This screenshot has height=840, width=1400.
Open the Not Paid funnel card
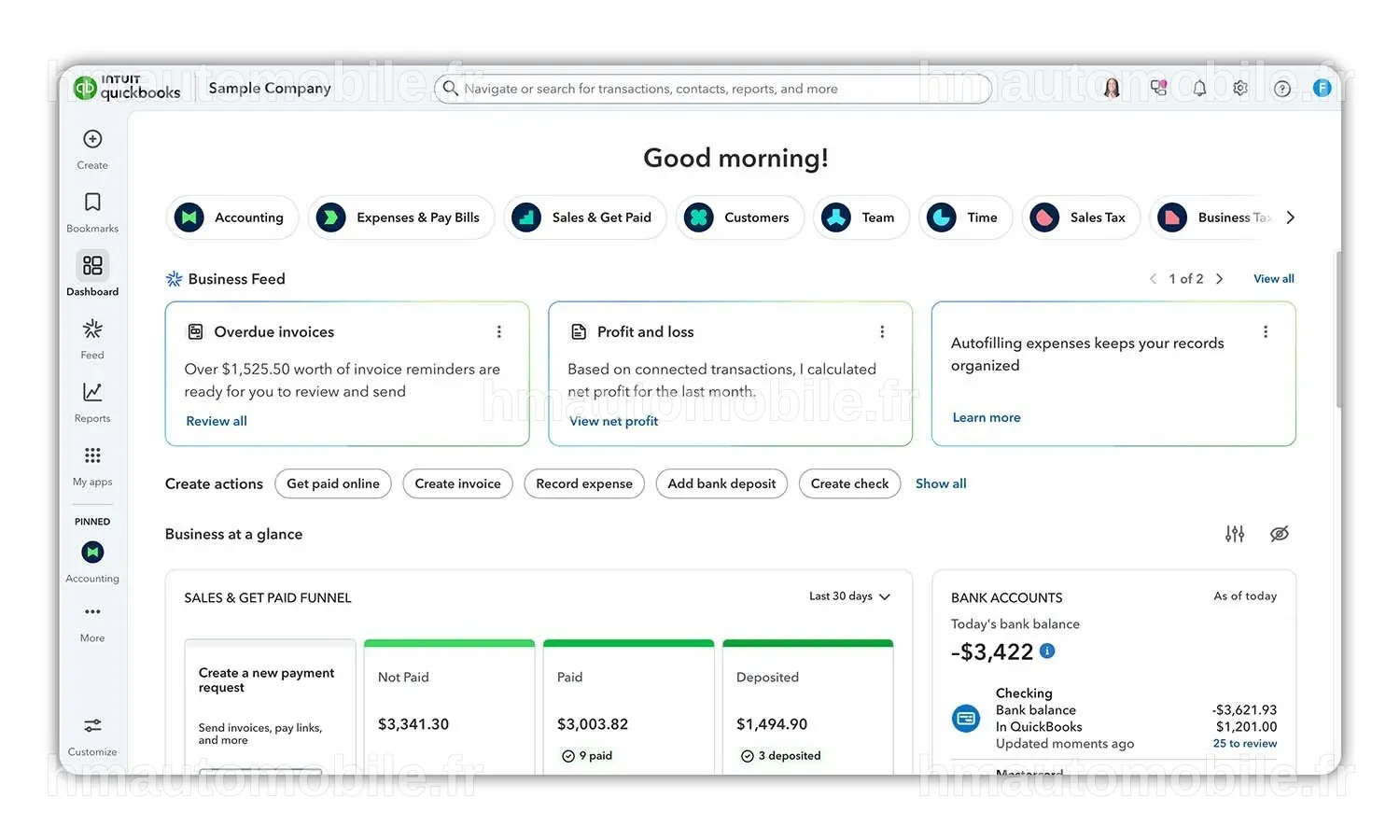click(x=449, y=707)
